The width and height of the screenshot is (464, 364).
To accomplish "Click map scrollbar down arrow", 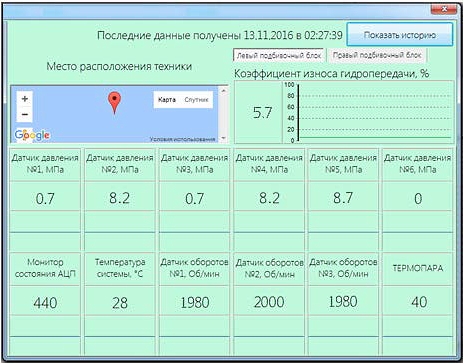I will pyautogui.click(x=224, y=138).
